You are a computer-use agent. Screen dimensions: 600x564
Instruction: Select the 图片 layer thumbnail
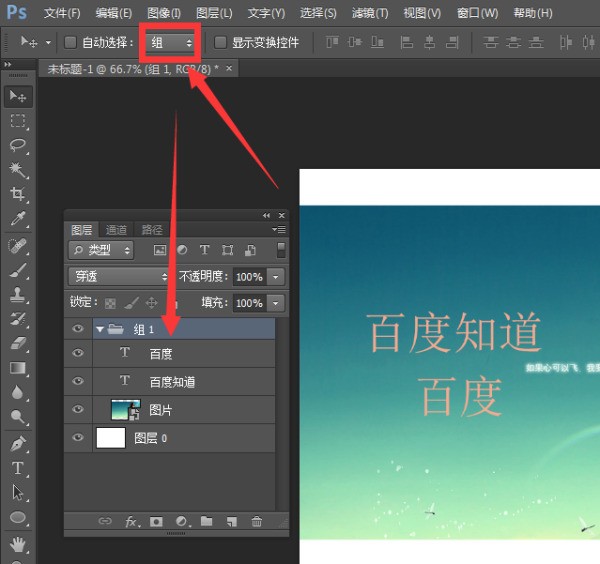[x=125, y=409]
